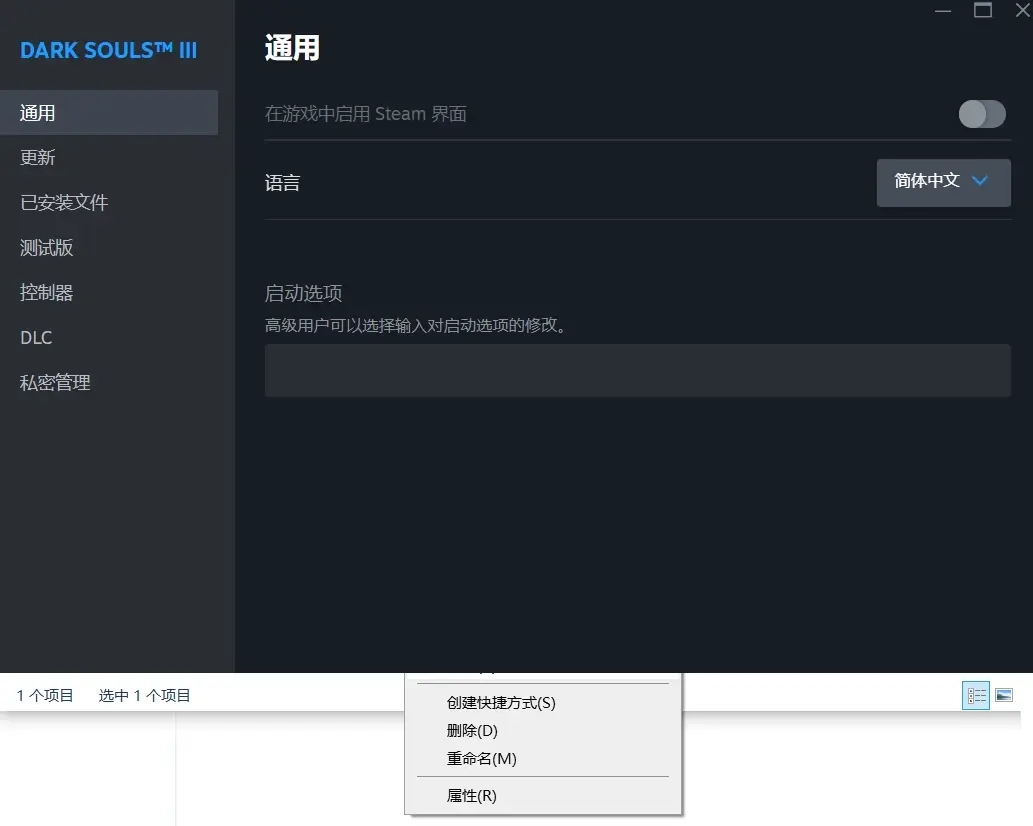Click the 高级用户 launch options description text

click(417, 325)
